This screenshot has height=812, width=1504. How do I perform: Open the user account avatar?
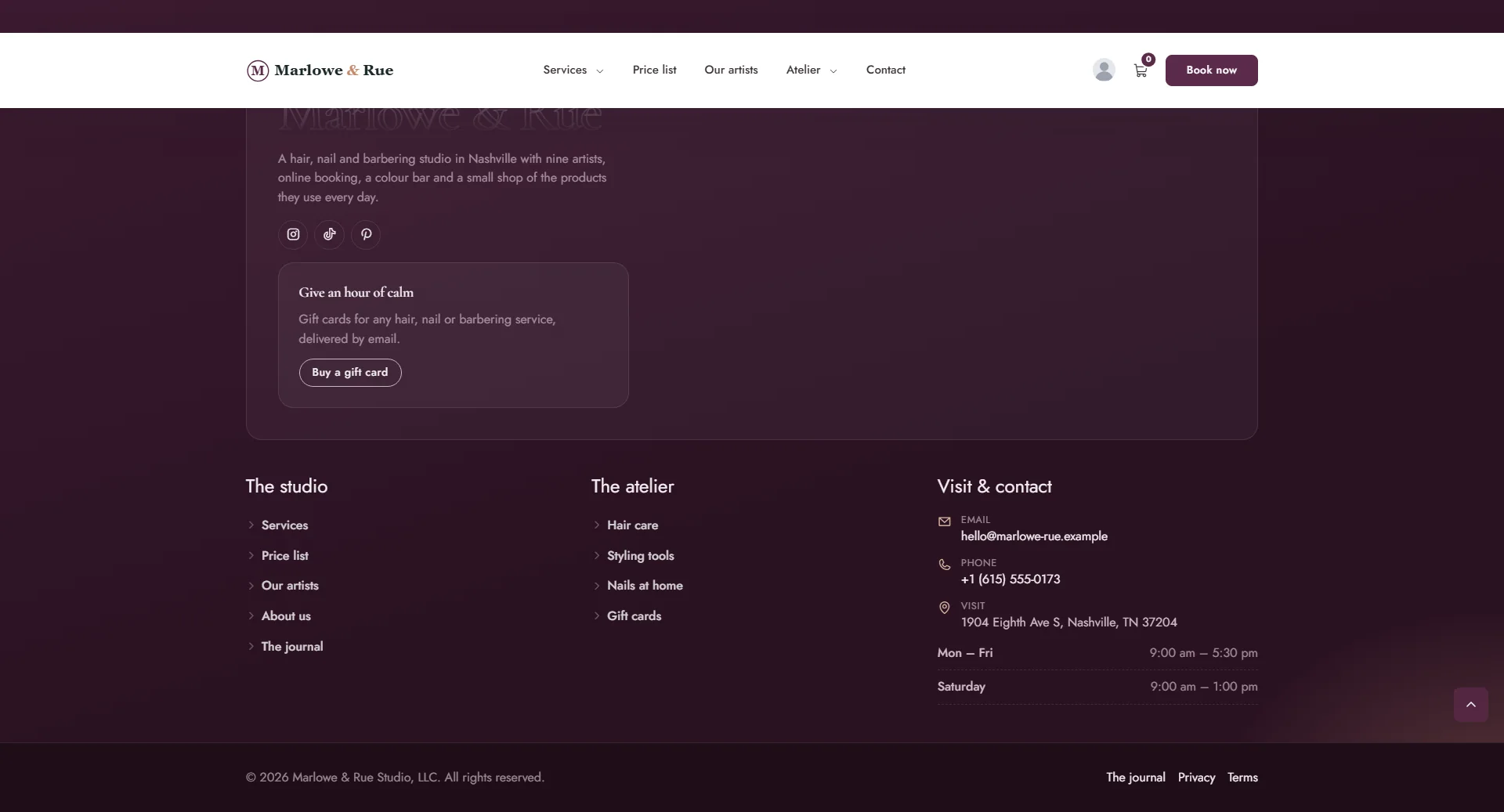click(x=1104, y=70)
